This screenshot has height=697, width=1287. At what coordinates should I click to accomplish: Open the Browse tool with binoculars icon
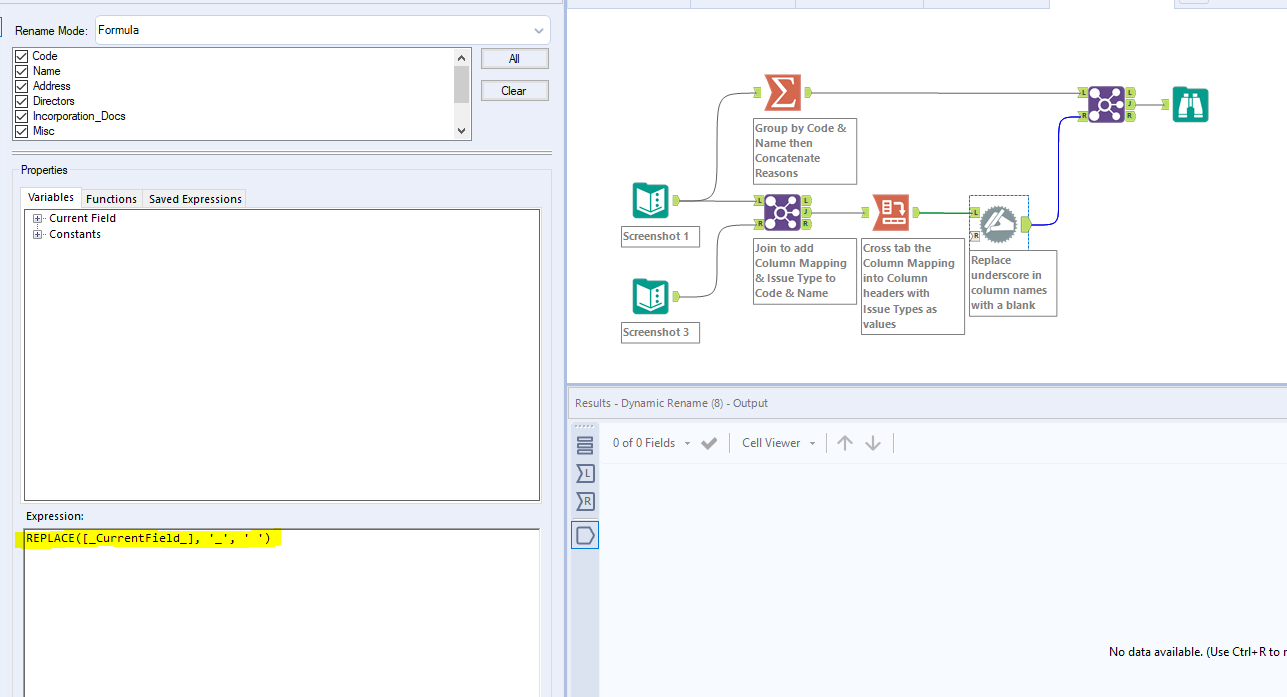(1190, 103)
